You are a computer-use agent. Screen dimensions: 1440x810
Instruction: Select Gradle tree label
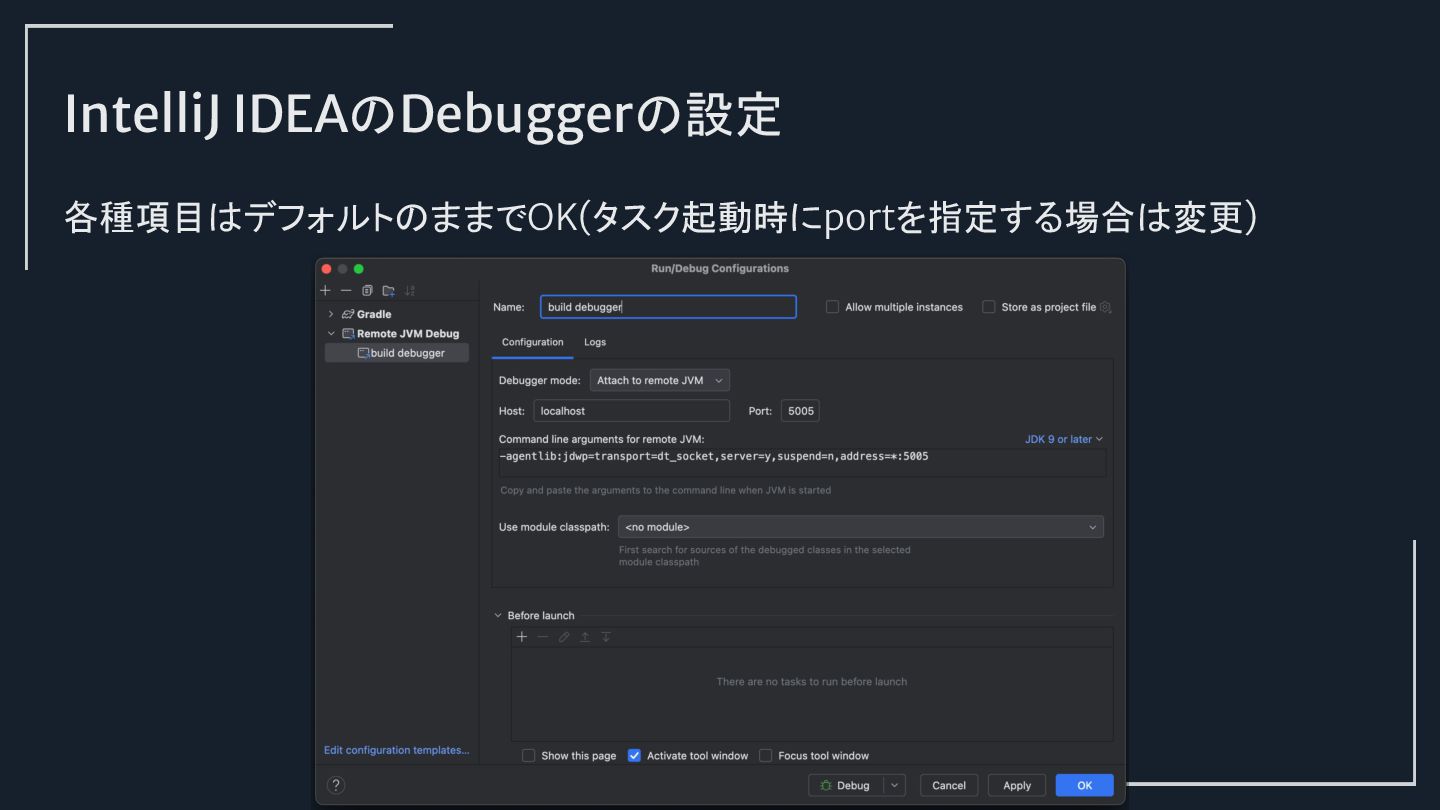coord(374,314)
